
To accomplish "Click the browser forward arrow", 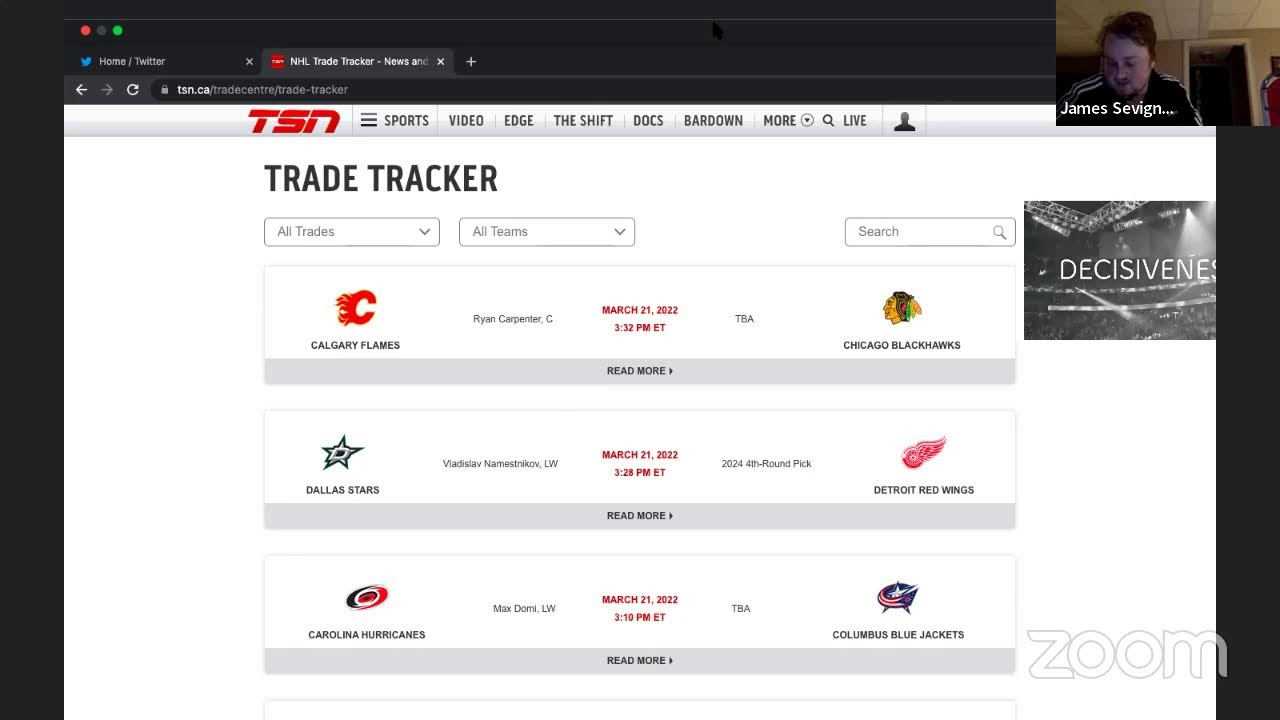I will 107,89.
